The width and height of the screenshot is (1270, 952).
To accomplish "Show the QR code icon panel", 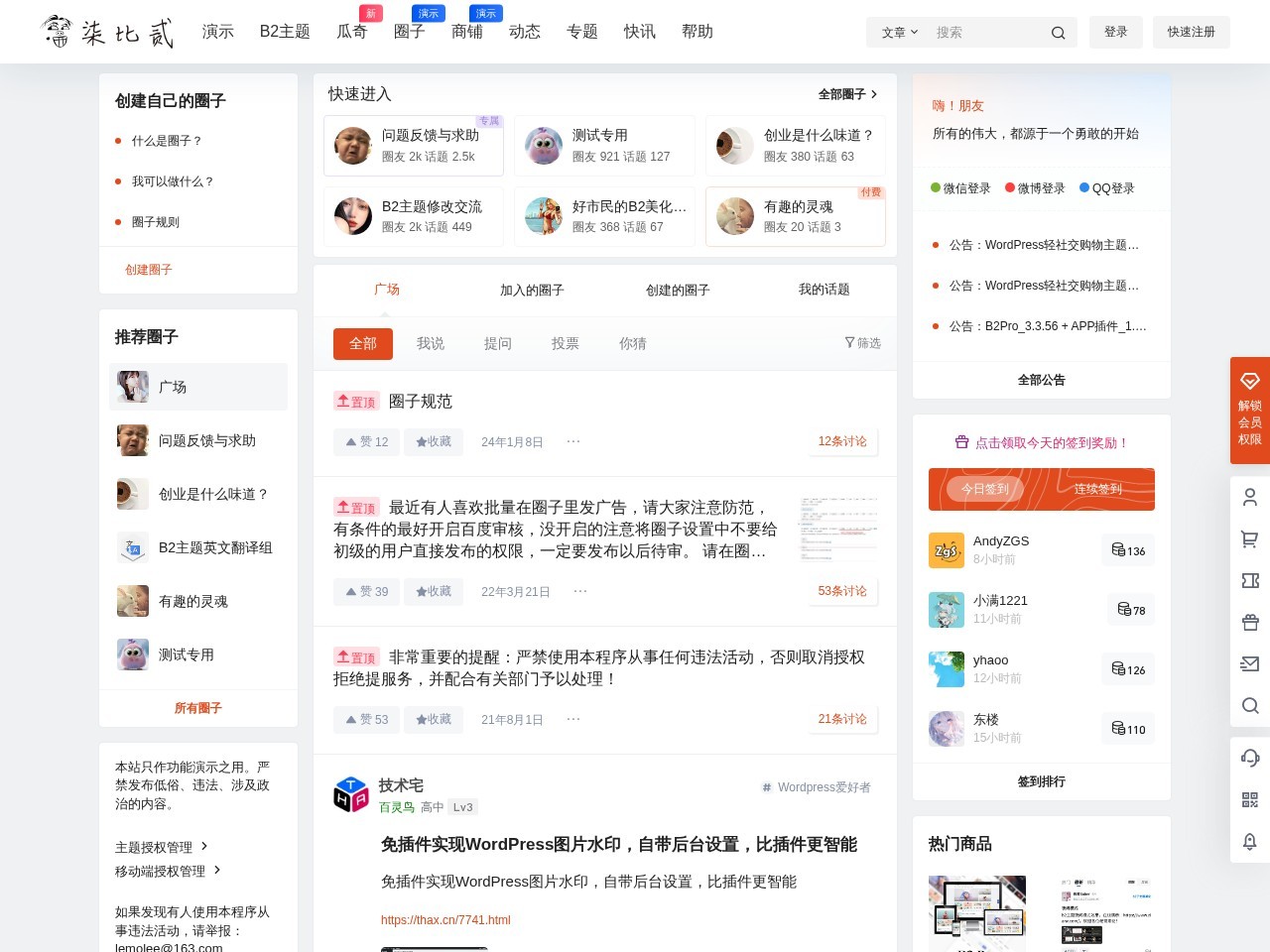I will click(x=1249, y=800).
